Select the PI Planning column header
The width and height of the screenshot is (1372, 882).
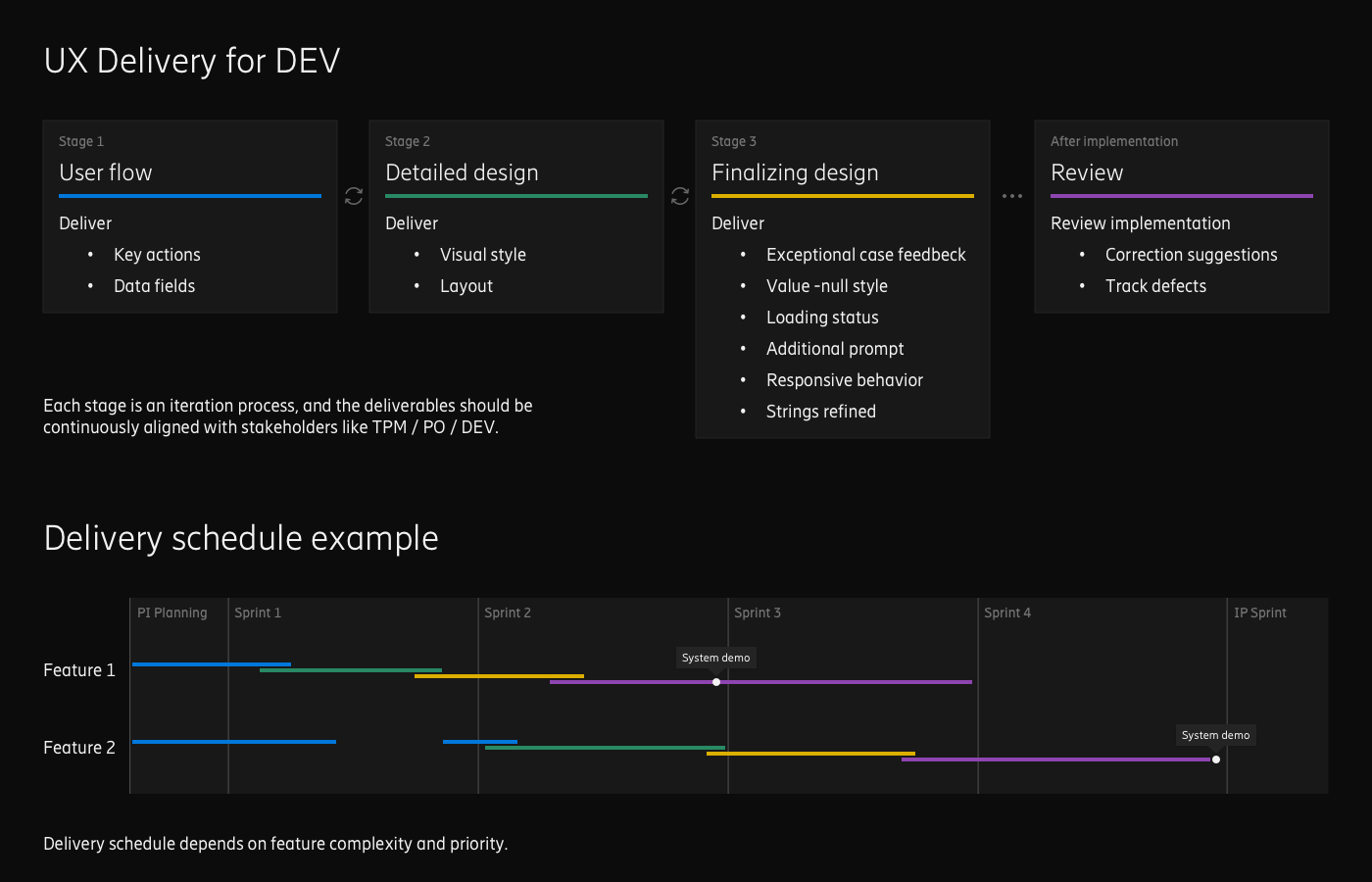172,612
